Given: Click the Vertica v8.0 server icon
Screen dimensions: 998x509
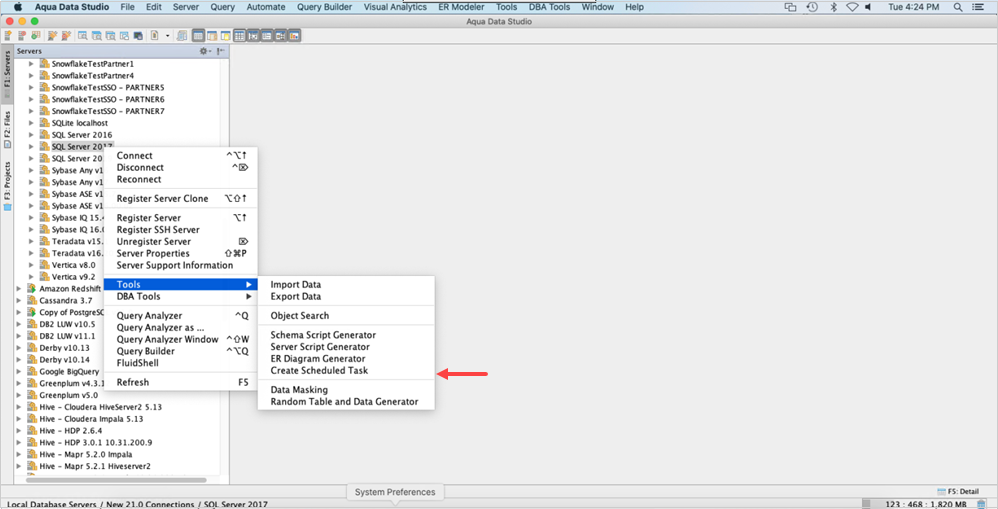Looking at the screenshot, I should click(x=45, y=265).
